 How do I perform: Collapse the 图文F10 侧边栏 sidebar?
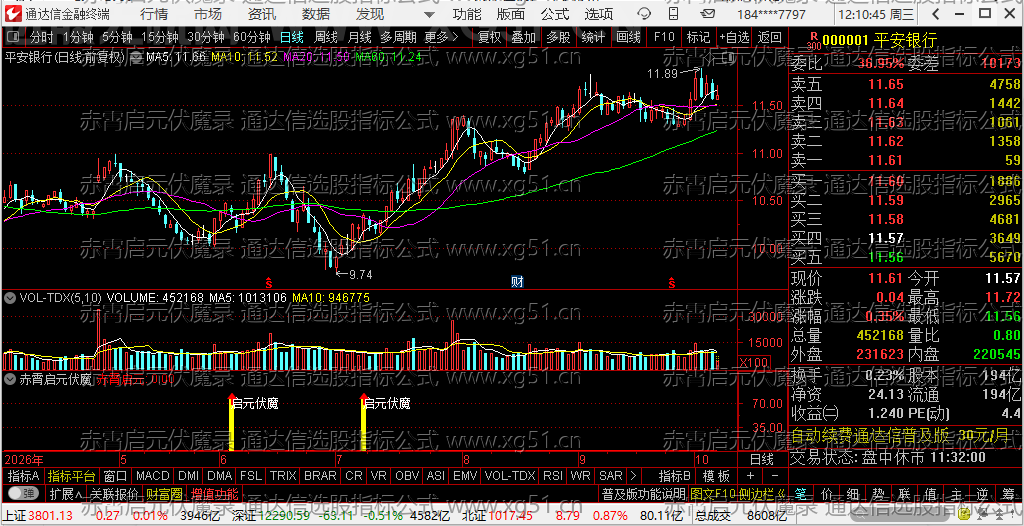click(737, 493)
